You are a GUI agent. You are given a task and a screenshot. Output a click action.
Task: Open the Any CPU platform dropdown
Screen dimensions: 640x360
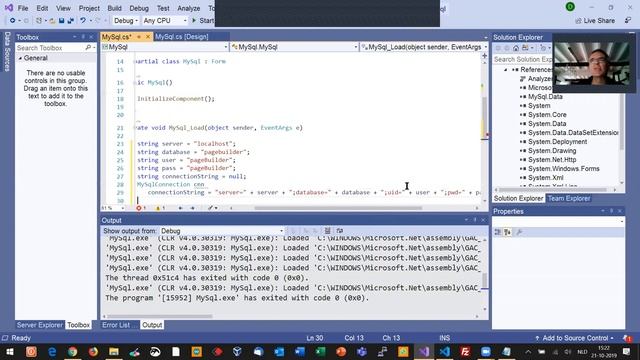coord(164,20)
